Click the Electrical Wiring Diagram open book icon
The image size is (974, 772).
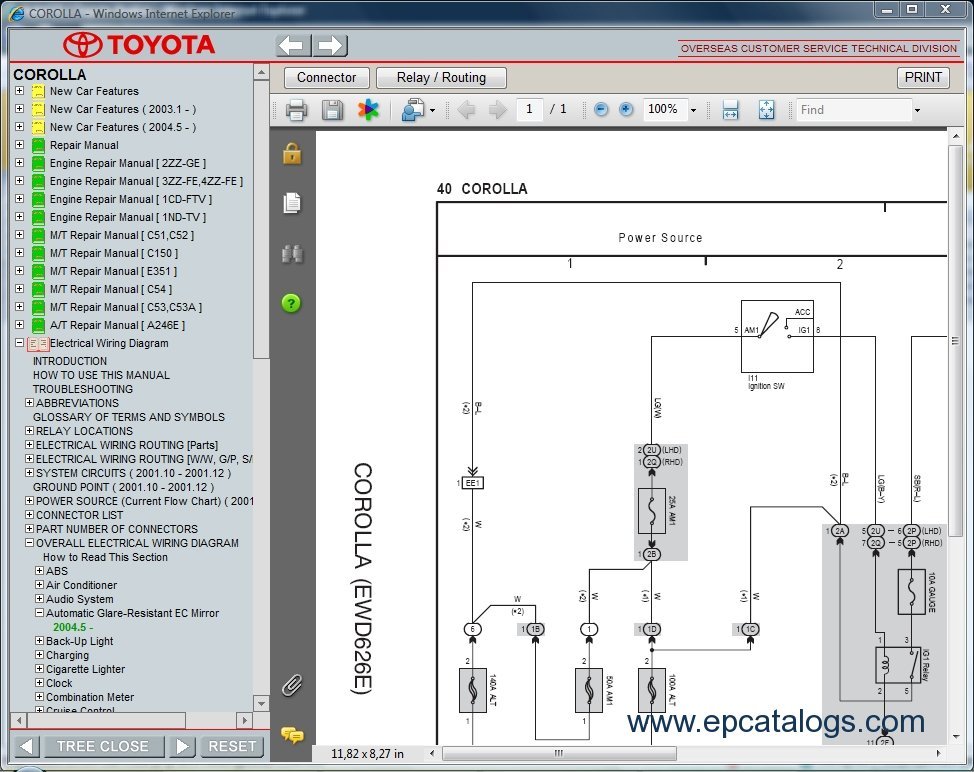coord(39,343)
